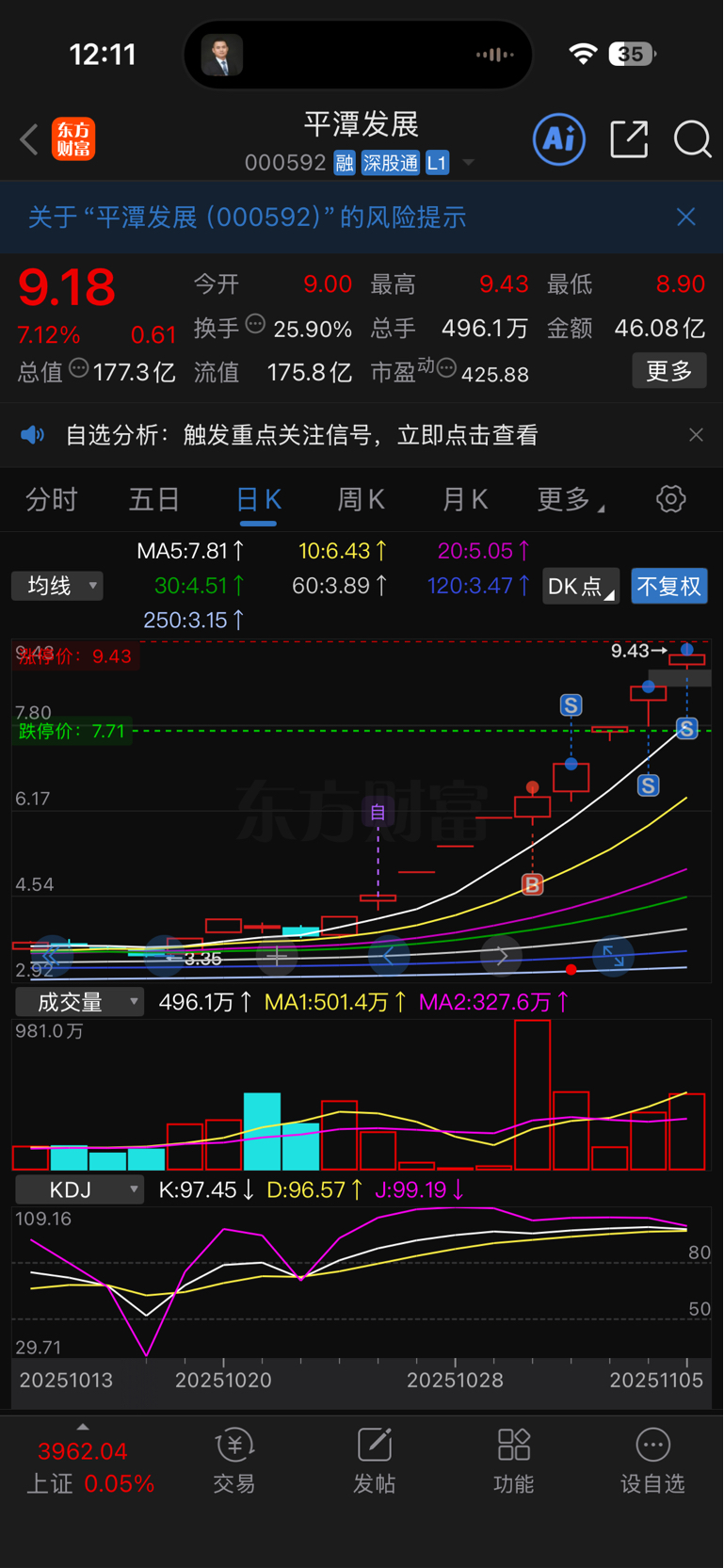Screen dimensions: 724x1568
Task: Switch to the 分时 tab
Action: pos(52,499)
